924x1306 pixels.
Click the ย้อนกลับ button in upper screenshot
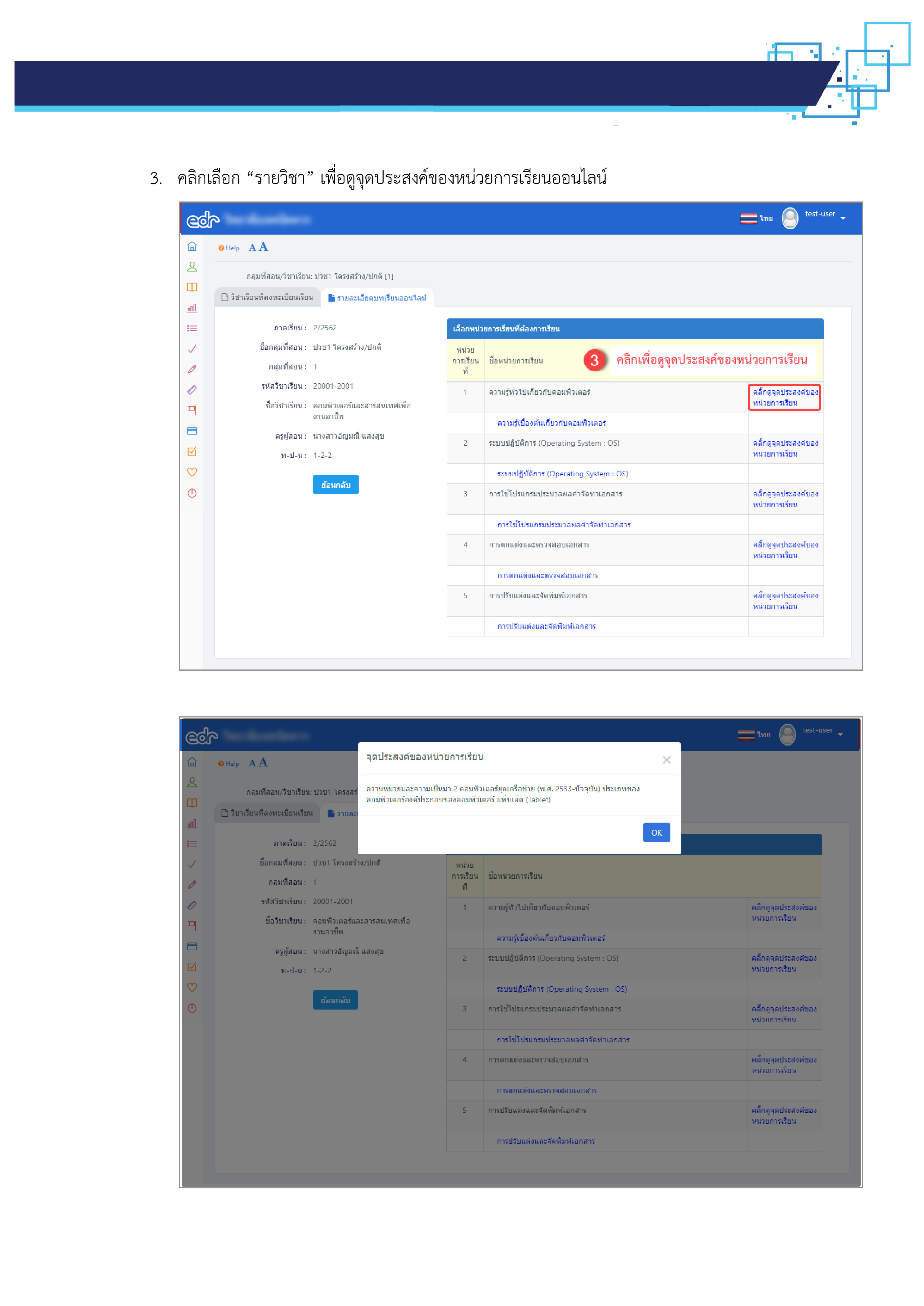tap(336, 484)
